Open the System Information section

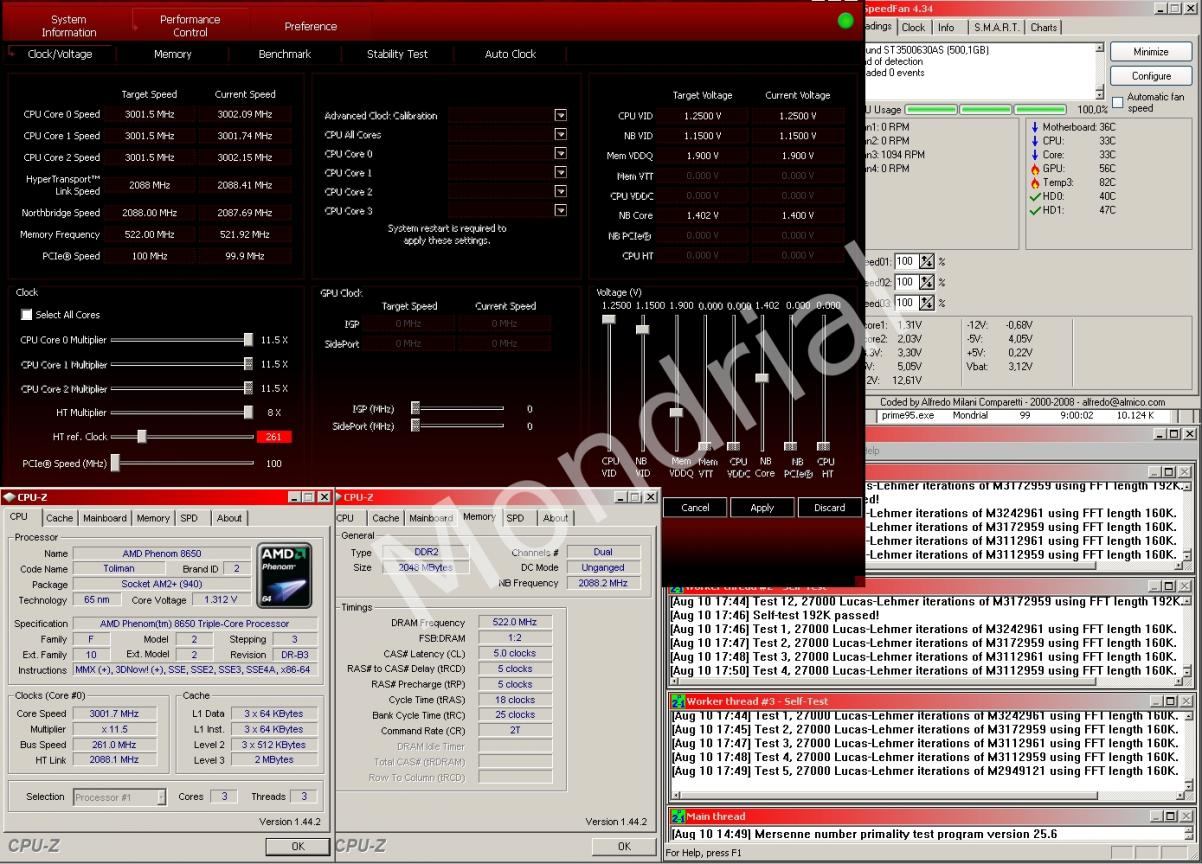[69, 26]
